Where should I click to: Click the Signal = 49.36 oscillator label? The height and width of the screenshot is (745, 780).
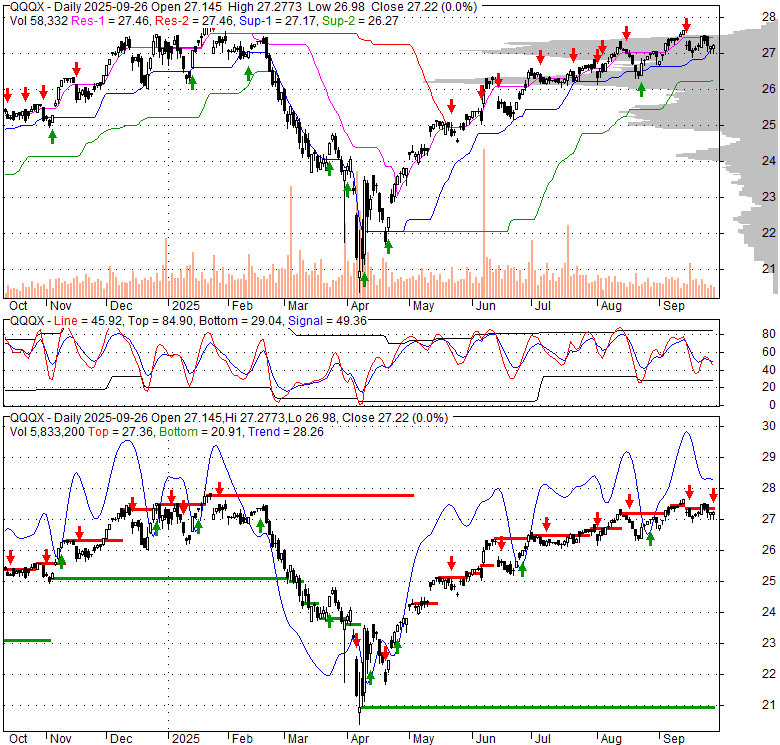pyautogui.click(x=327, y=321)
